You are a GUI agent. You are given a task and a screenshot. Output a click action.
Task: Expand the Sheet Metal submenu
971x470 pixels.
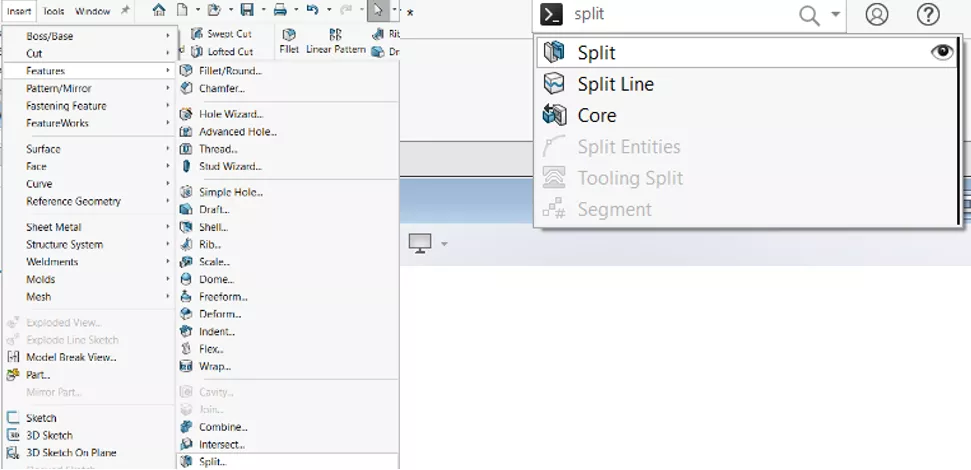pyautogui.click(x=89, y=227)
